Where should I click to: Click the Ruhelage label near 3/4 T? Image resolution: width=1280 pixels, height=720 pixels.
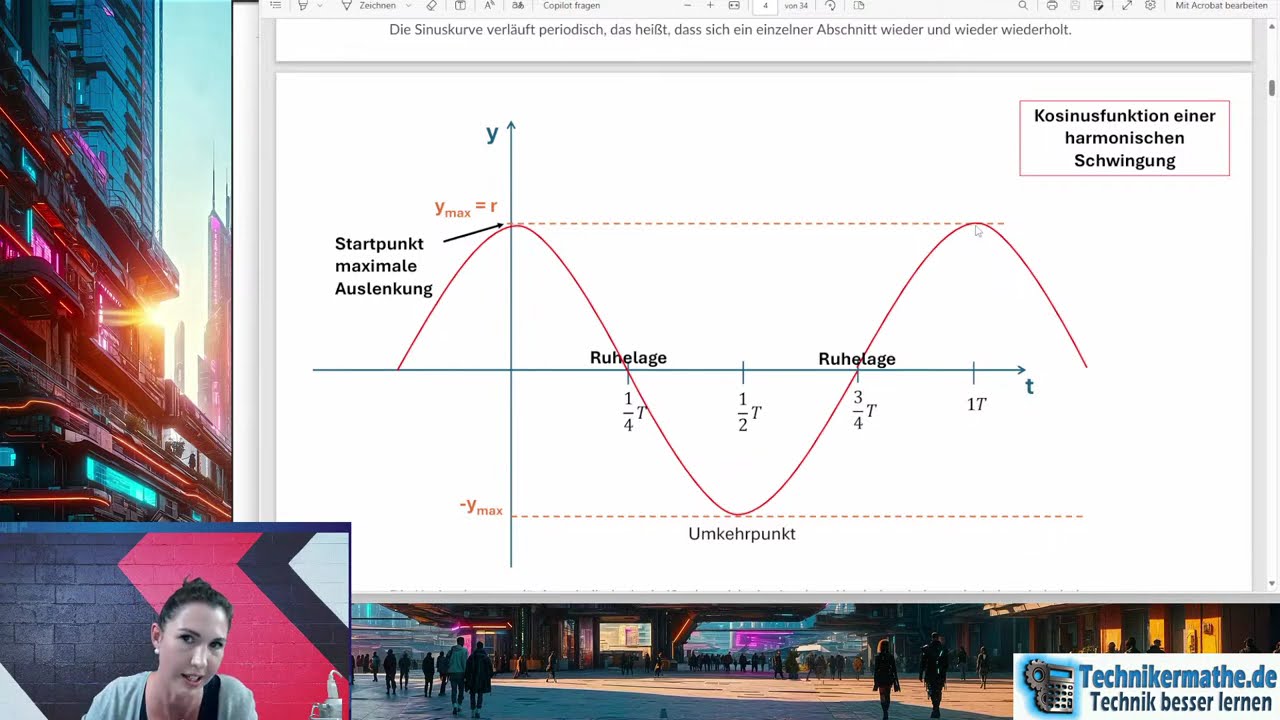point(857,359)
